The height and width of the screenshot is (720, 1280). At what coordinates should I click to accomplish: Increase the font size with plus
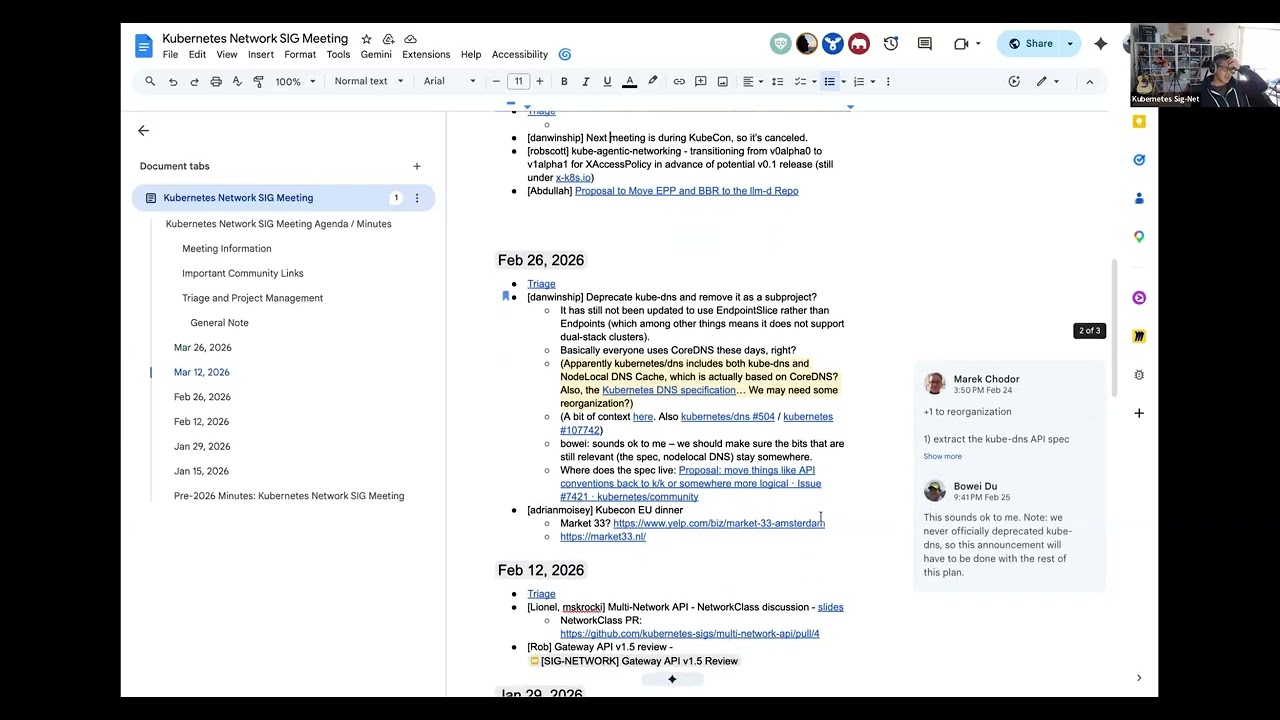click(x=540, y=81)
